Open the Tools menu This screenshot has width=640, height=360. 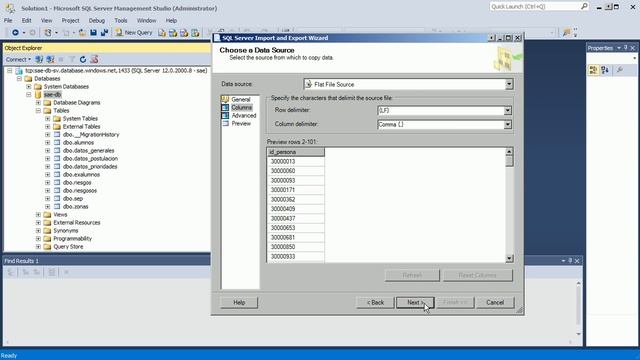click(x=121, y=20)
